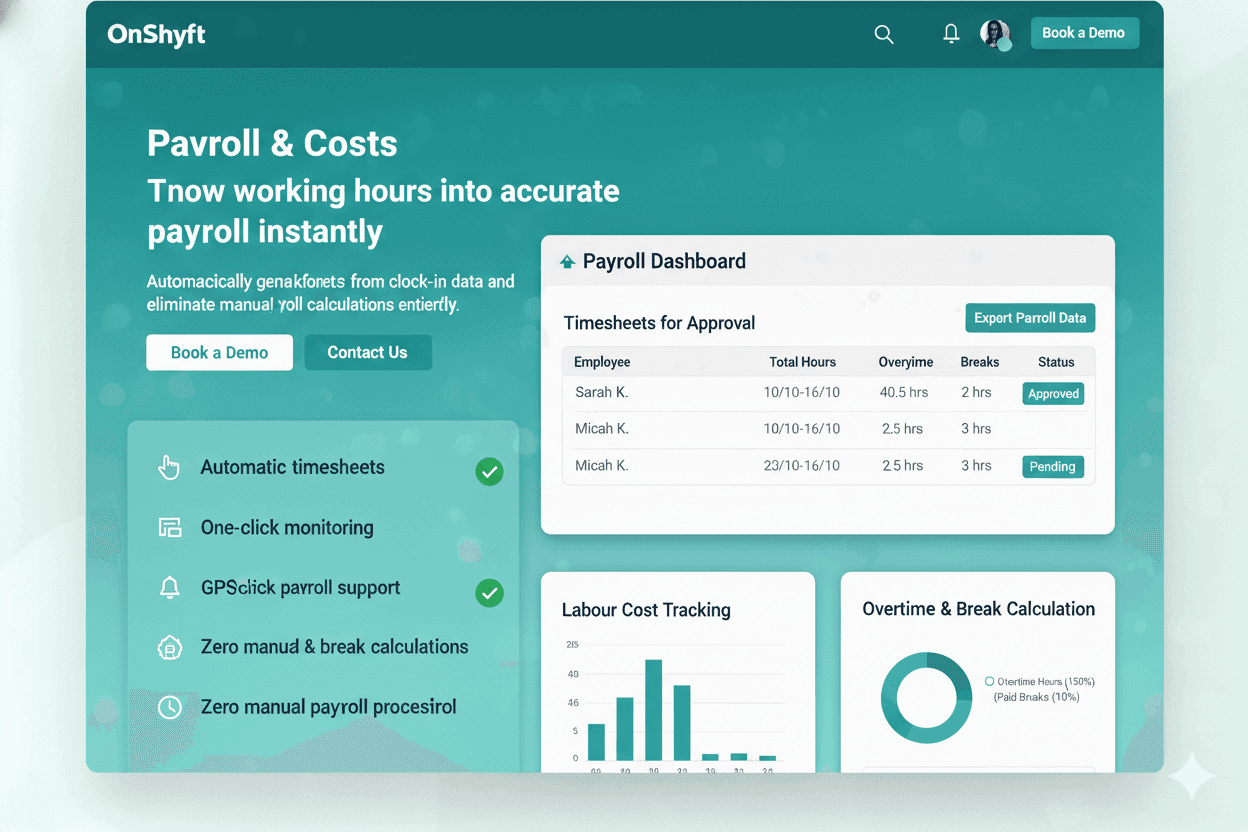Click the Export Payroll Data button

pos(1030,318)
